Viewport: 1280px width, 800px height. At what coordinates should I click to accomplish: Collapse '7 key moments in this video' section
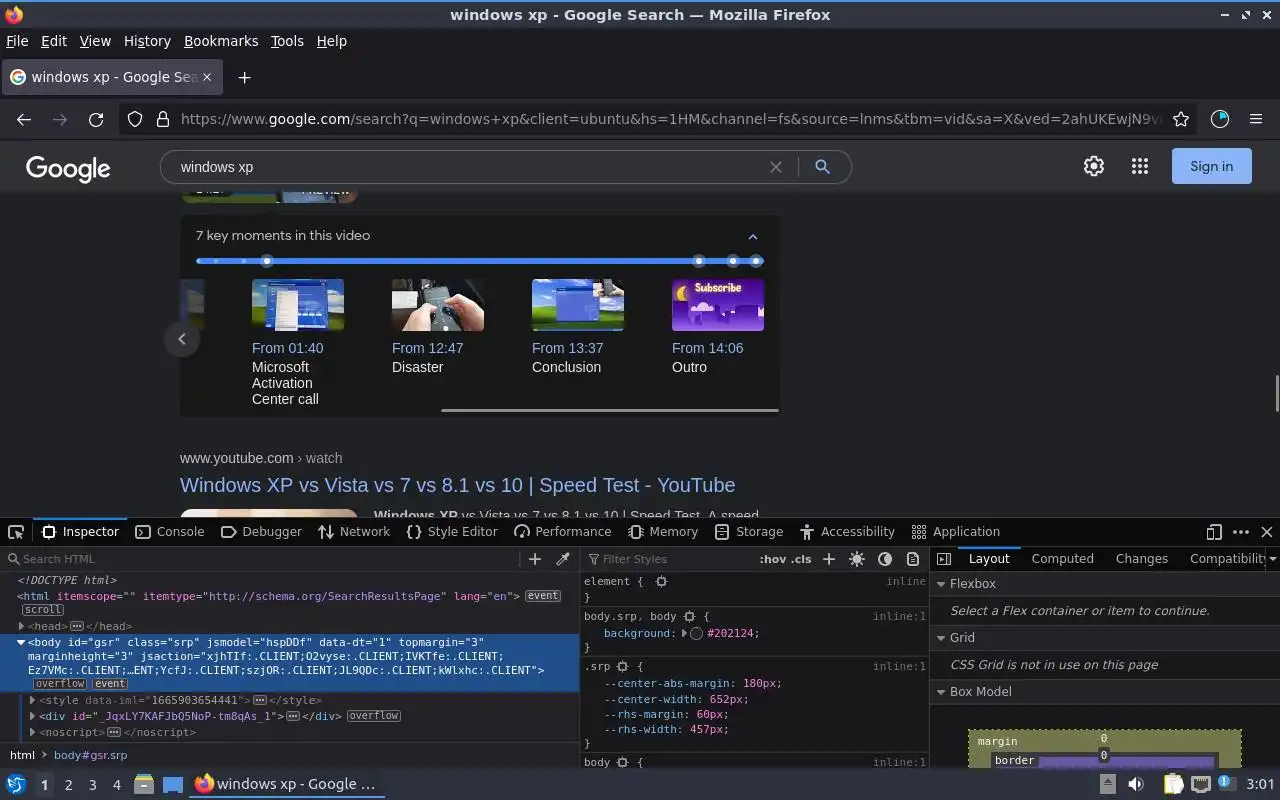tap(753, 237)
